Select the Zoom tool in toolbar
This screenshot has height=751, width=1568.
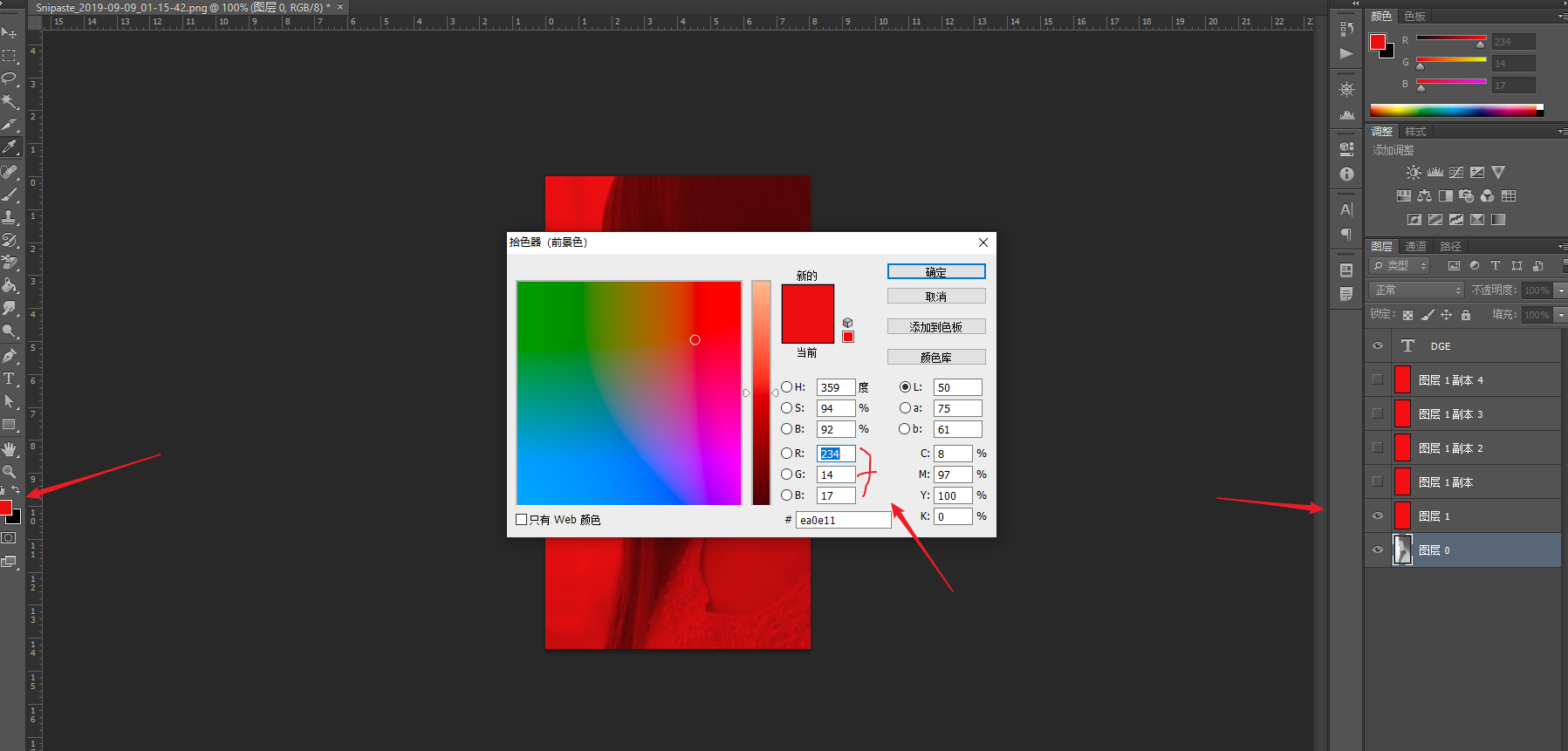pyautogui.click(x=10, y=472)
